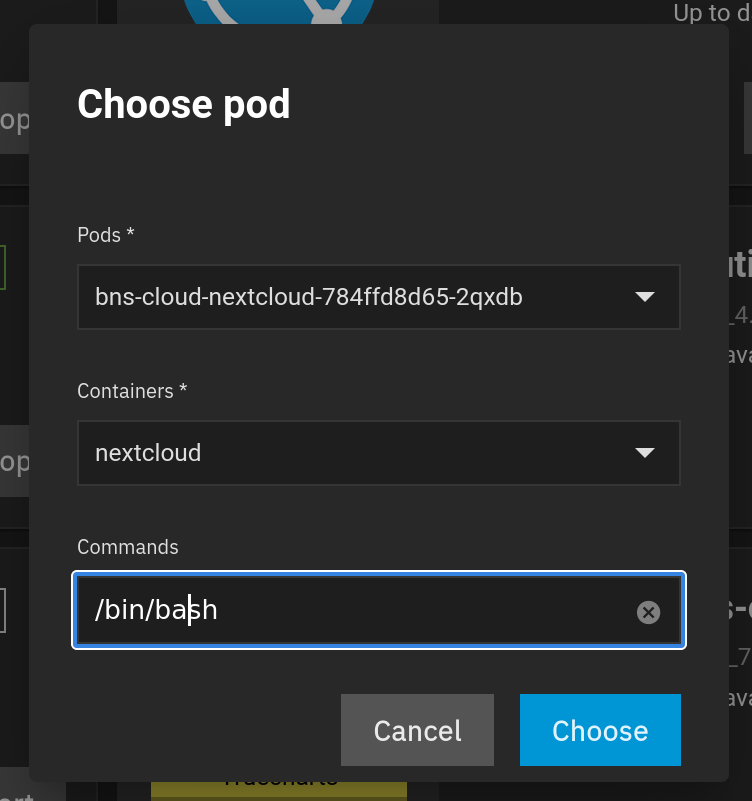
Task: Click the Containers field label
Action: click(x=132, y=391)
